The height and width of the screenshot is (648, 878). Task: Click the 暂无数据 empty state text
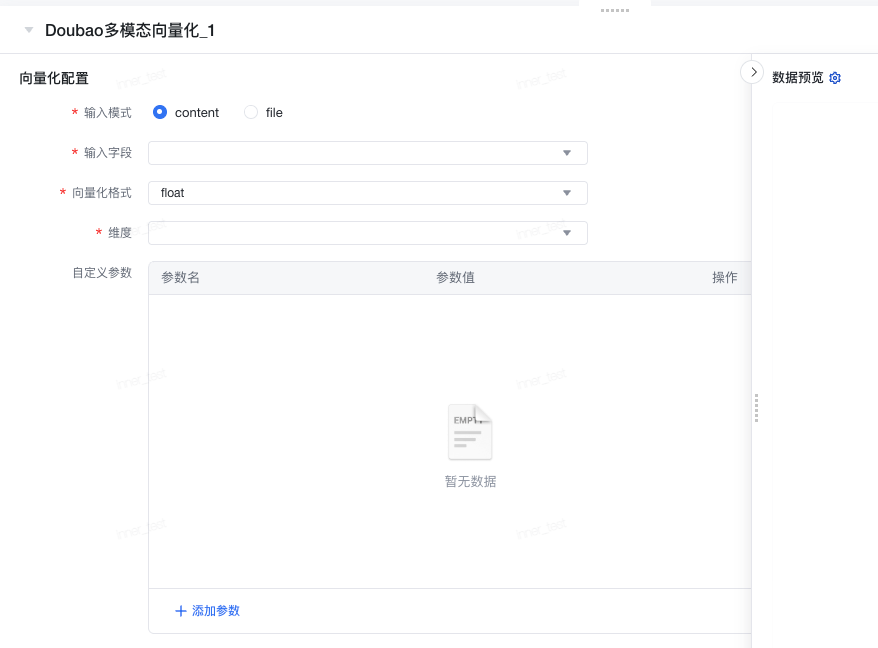click(470, 482)
